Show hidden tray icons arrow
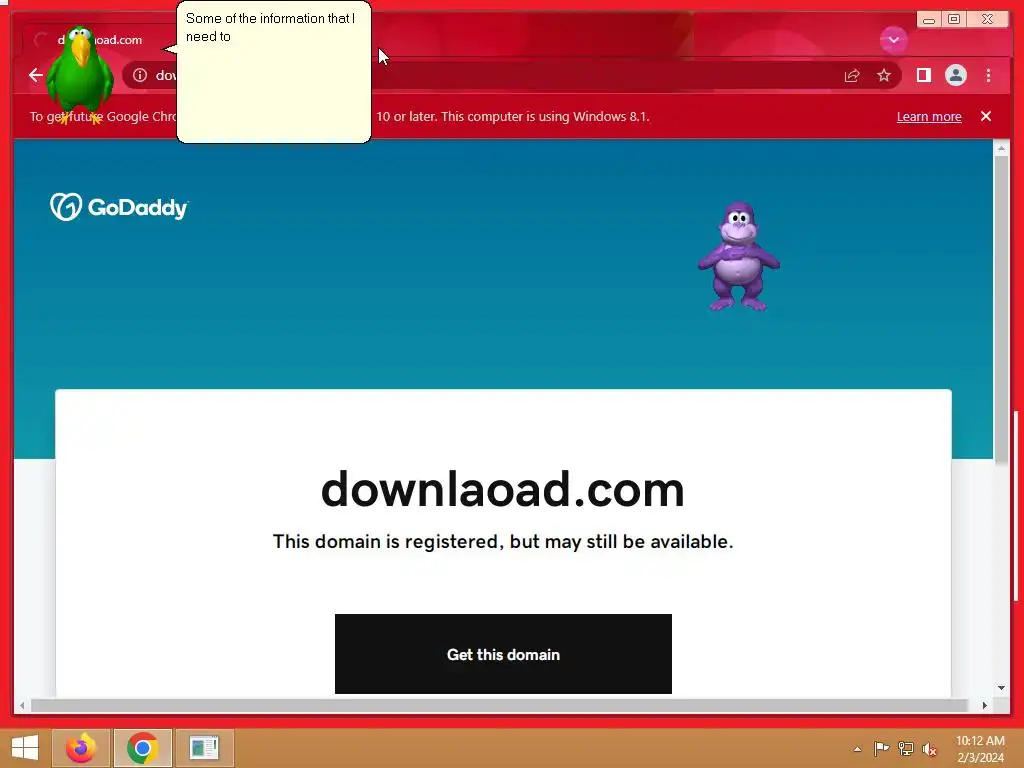 pyautogui.click(x=857, y=749)
